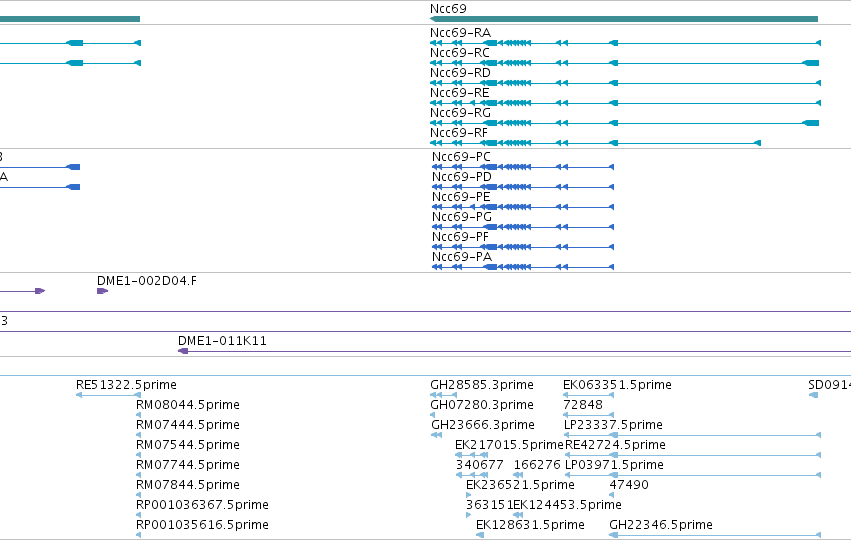Select the EK124453.5prime EST label
Screen dimensions: 851x540
pyautogui.click(x=567, y=505)
